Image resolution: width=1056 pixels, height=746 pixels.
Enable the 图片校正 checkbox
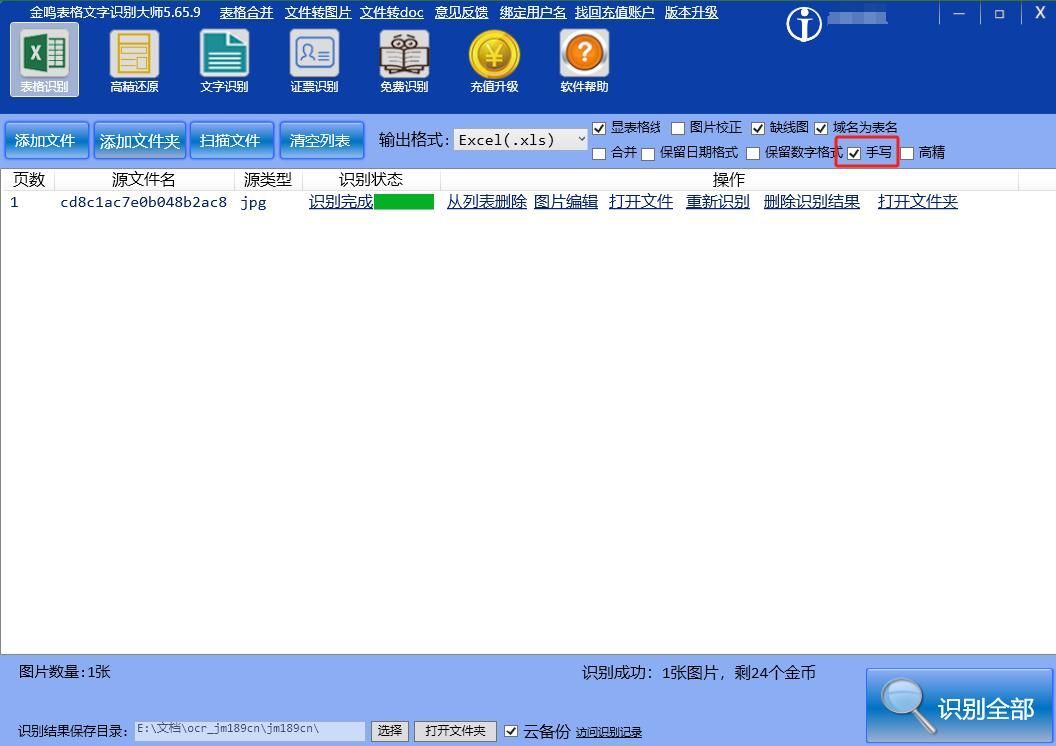[678, 128]
